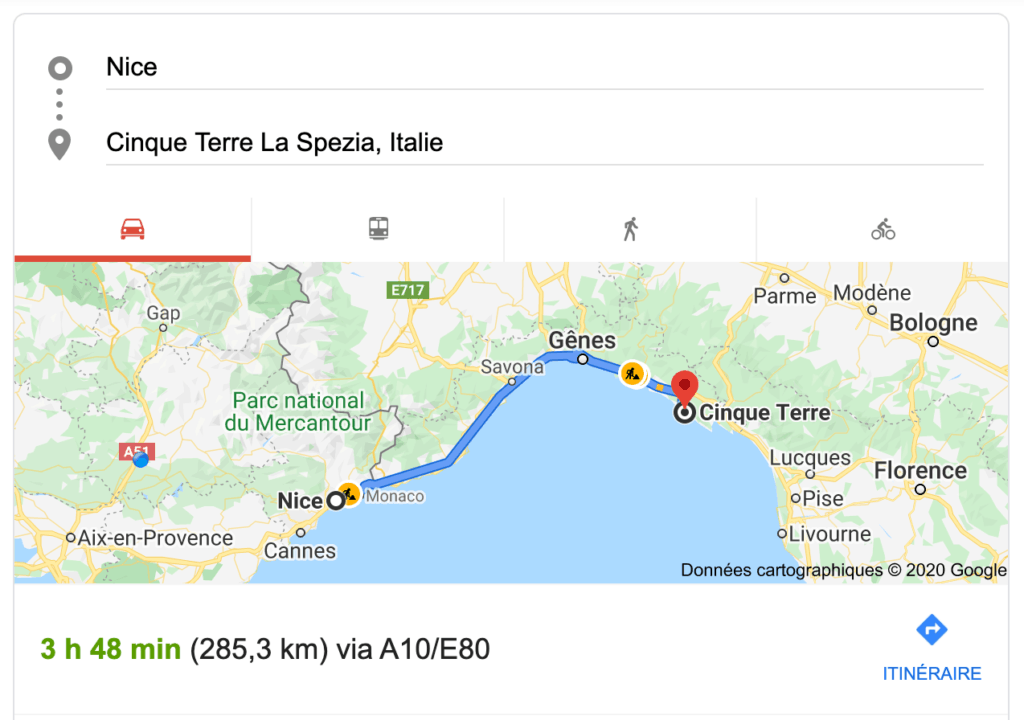1024x720 pixels.
Task: Switch to public transit mode tab
Action: [378, 229]
